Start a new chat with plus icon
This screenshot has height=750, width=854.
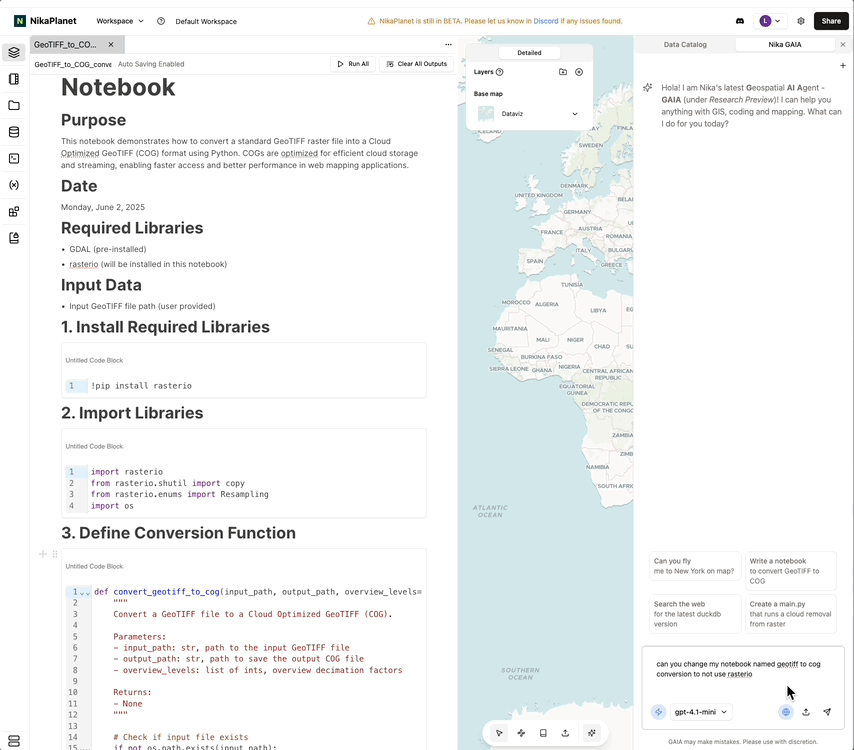click(x=843, y=65)
